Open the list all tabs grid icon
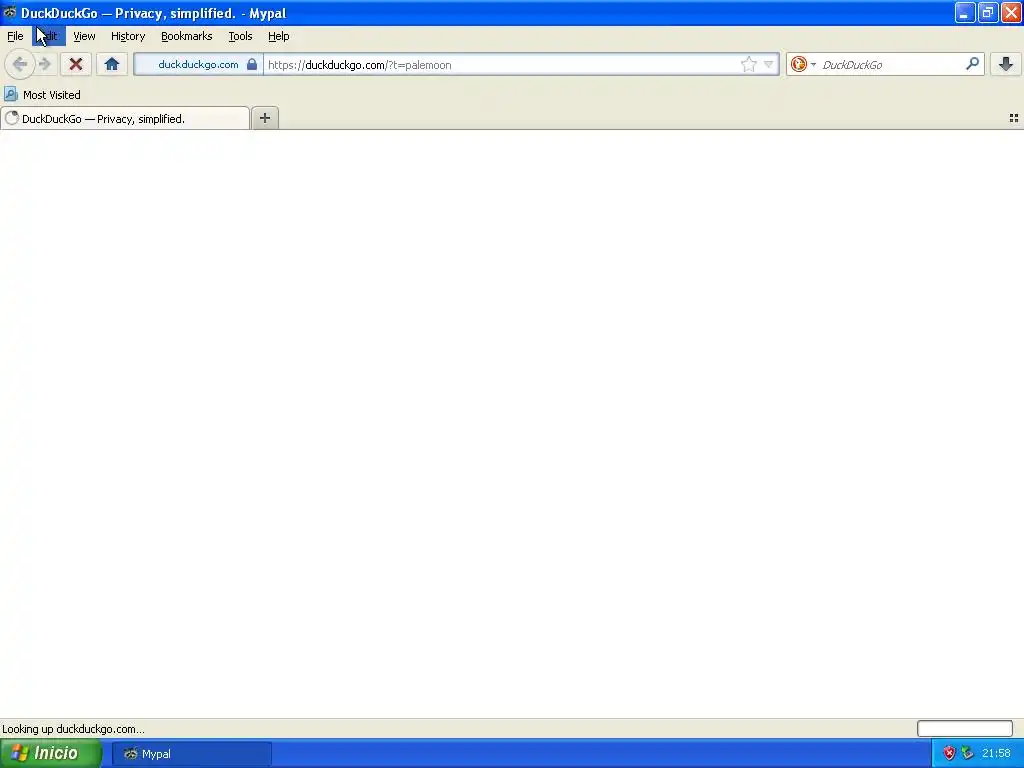 [1014, 118]
